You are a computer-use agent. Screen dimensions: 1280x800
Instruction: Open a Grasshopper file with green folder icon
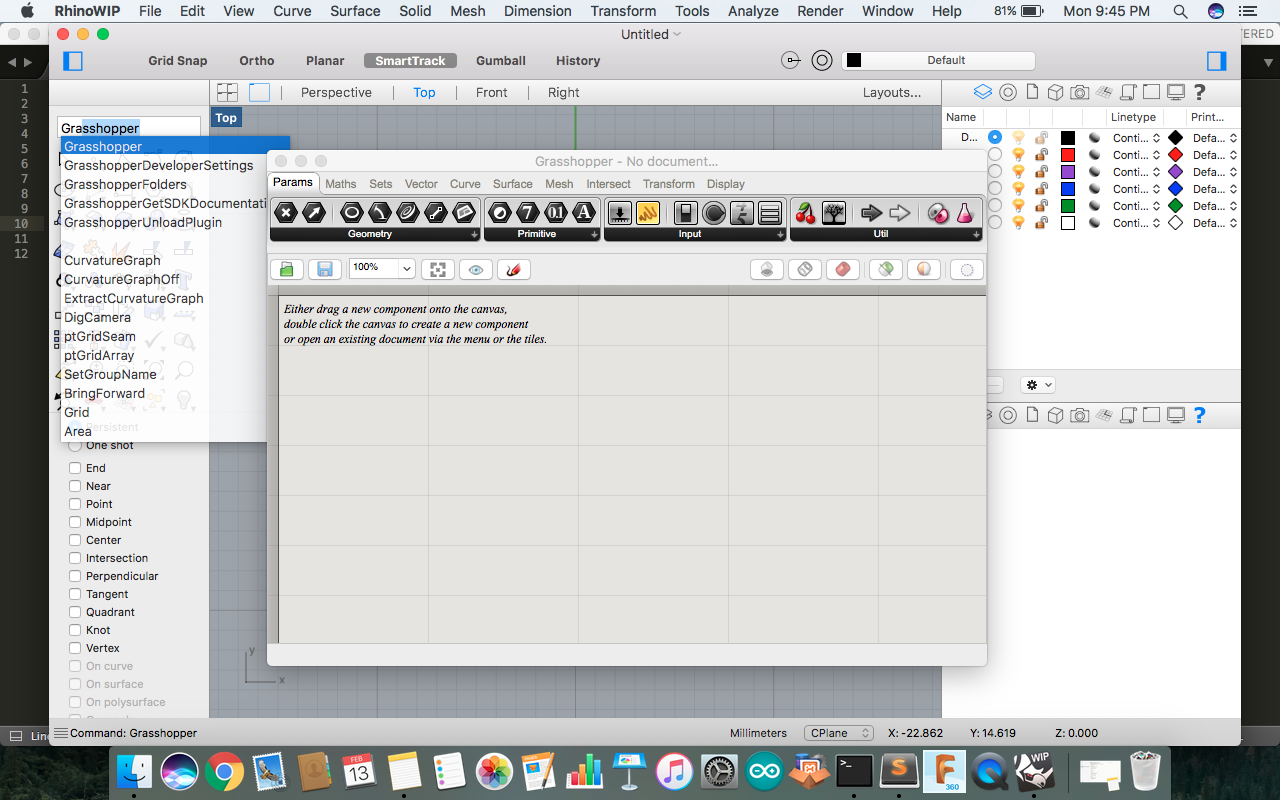pyautogui.click(x=287, y=269)
